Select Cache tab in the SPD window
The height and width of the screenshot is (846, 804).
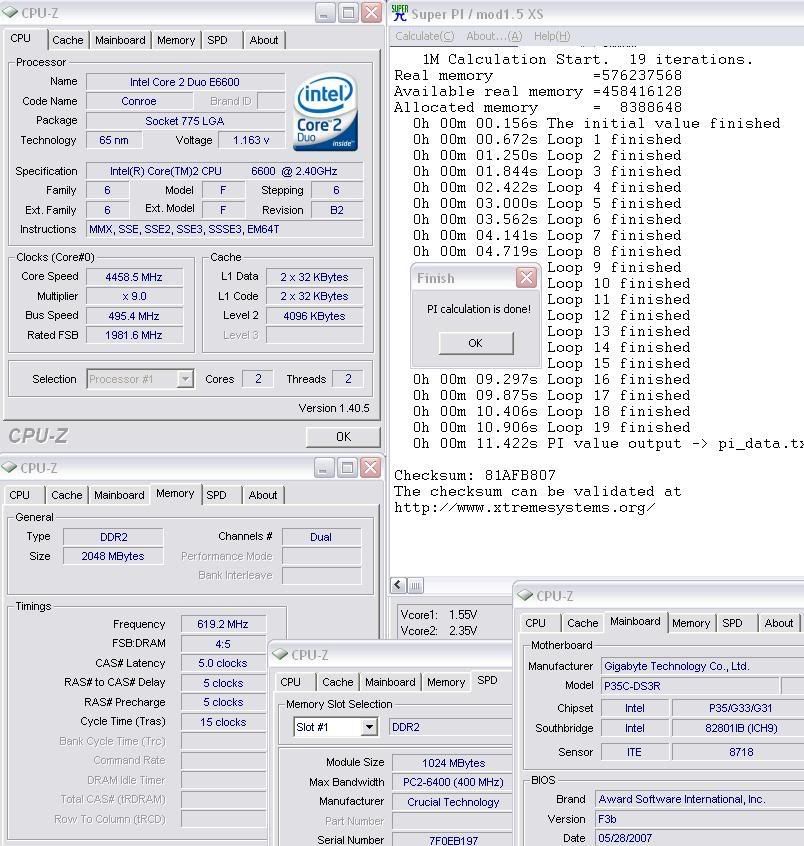(x=337, y=683)
